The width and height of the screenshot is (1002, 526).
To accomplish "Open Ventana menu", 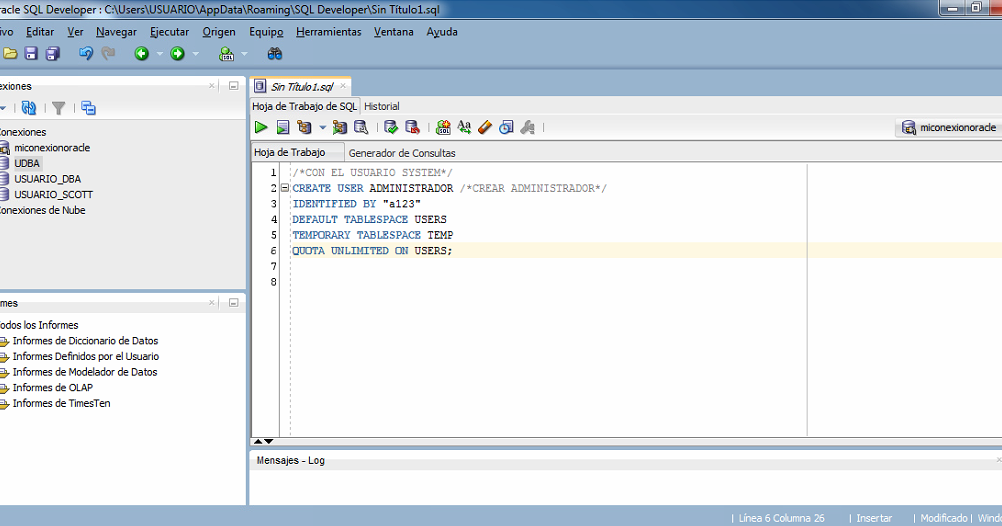I will click(x=394, y=31).
